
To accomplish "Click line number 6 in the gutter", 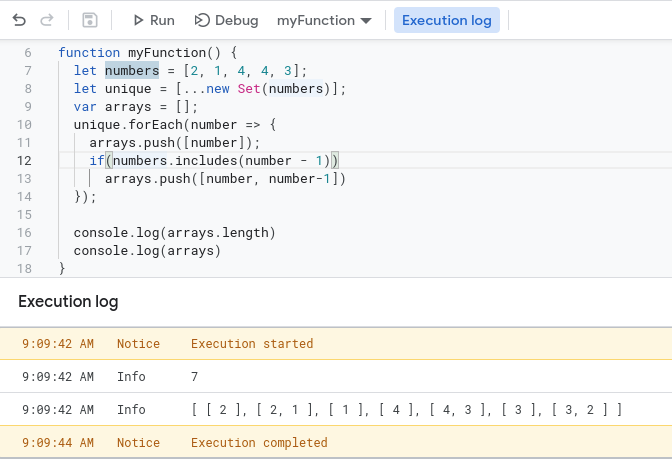I will point(27,52).
